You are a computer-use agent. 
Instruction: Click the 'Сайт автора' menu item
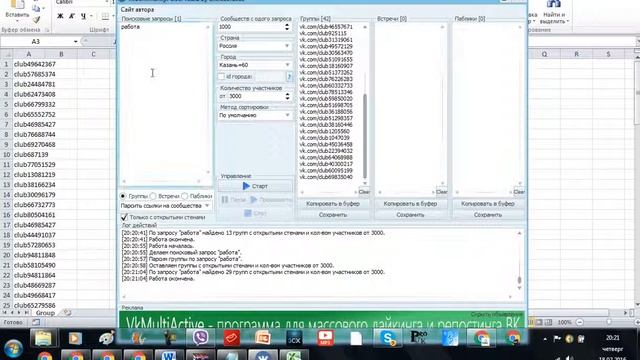pyautogui.click(x=137, y=9)
